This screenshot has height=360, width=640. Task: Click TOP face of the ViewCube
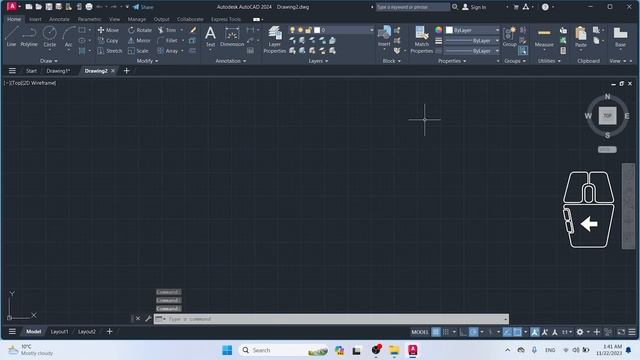tap(607, 116)
